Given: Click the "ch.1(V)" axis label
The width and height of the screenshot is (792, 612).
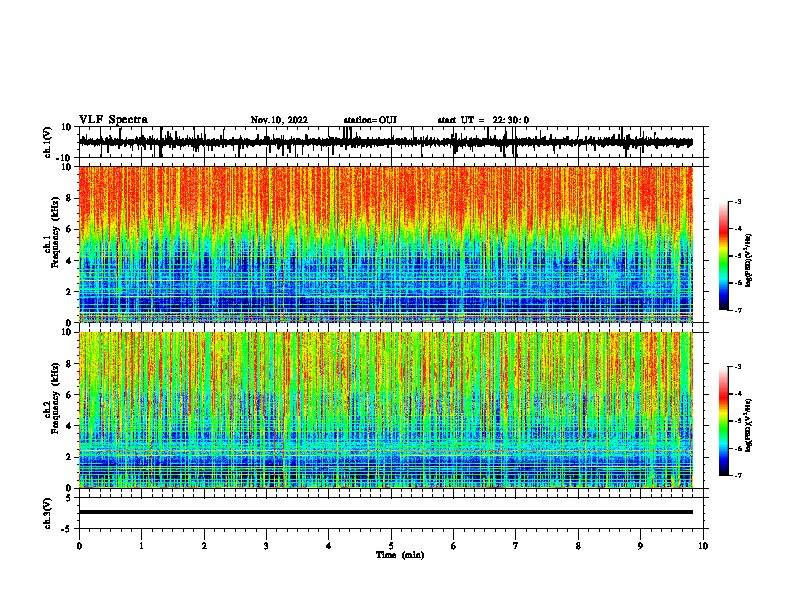Looking at the screenshot, I should 48,142.
